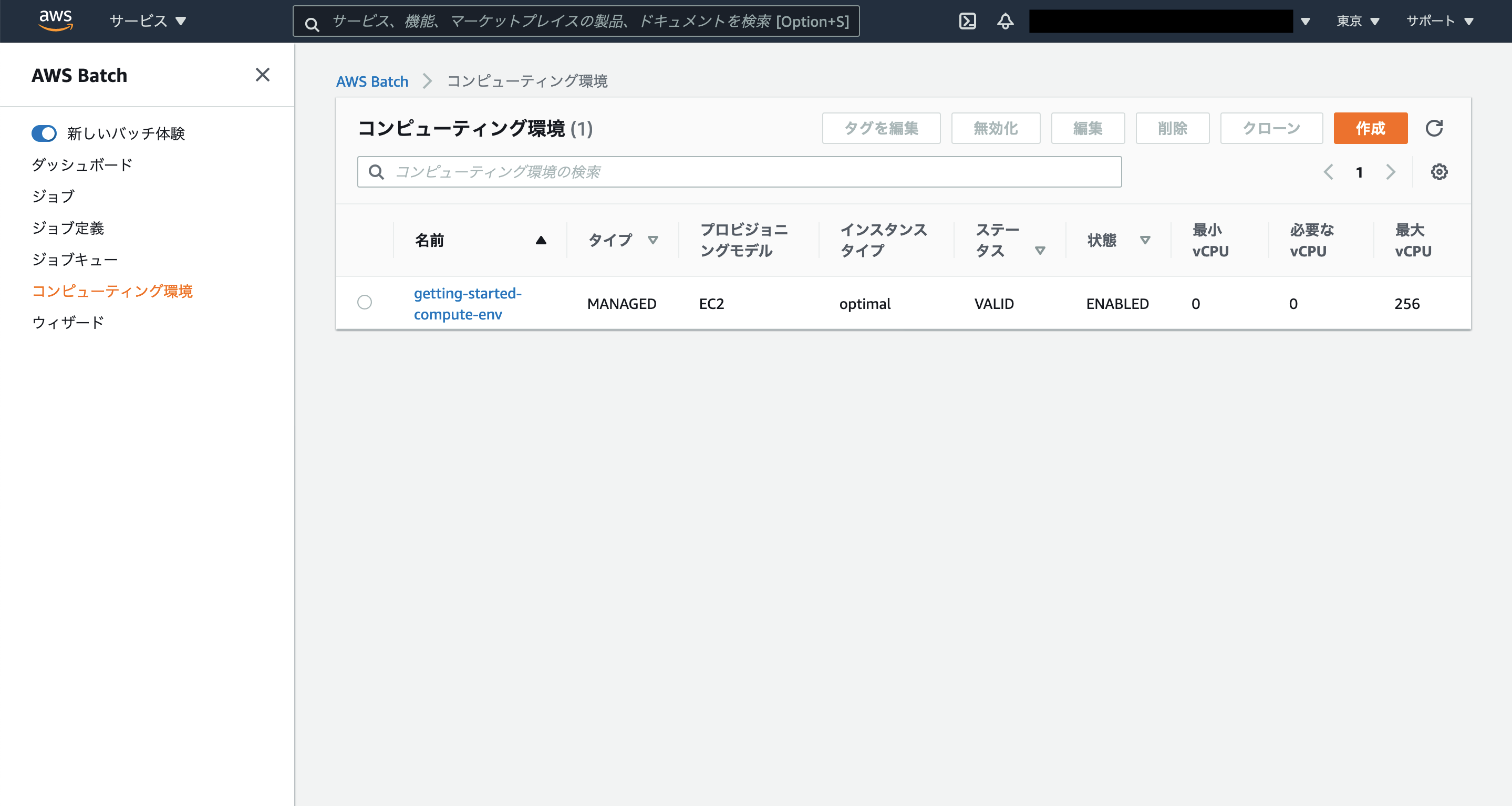
Task: Open the 東京 region dropdown
Action: point(1358,21)
